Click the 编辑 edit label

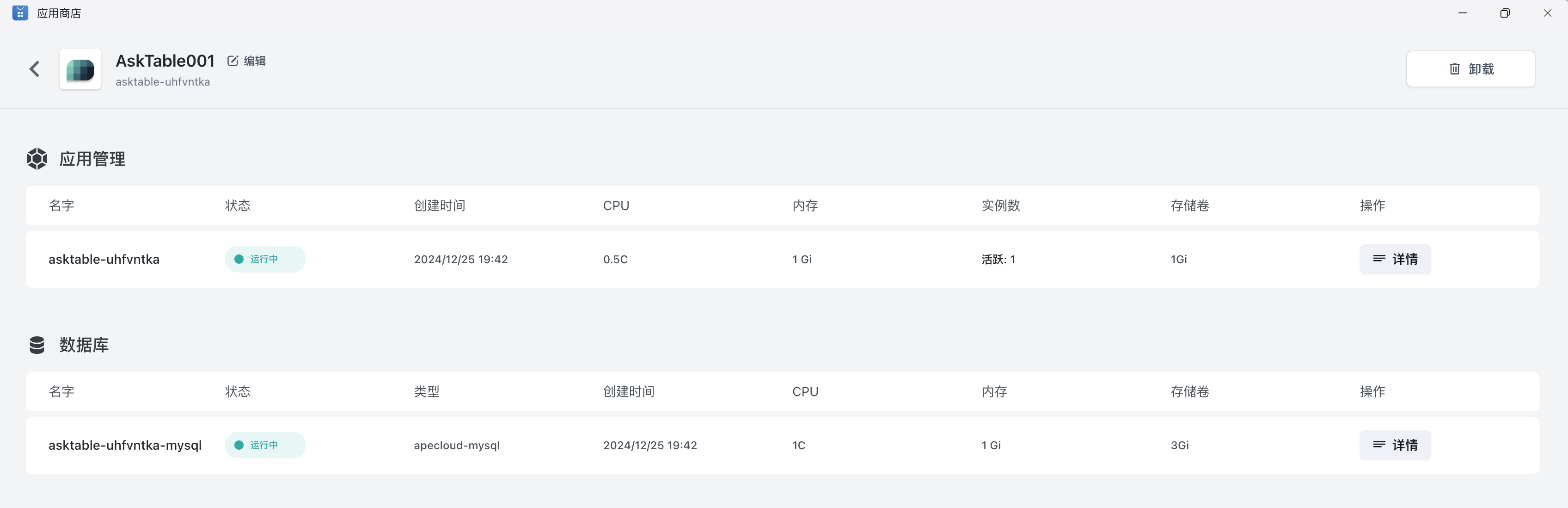click(255, 61)
